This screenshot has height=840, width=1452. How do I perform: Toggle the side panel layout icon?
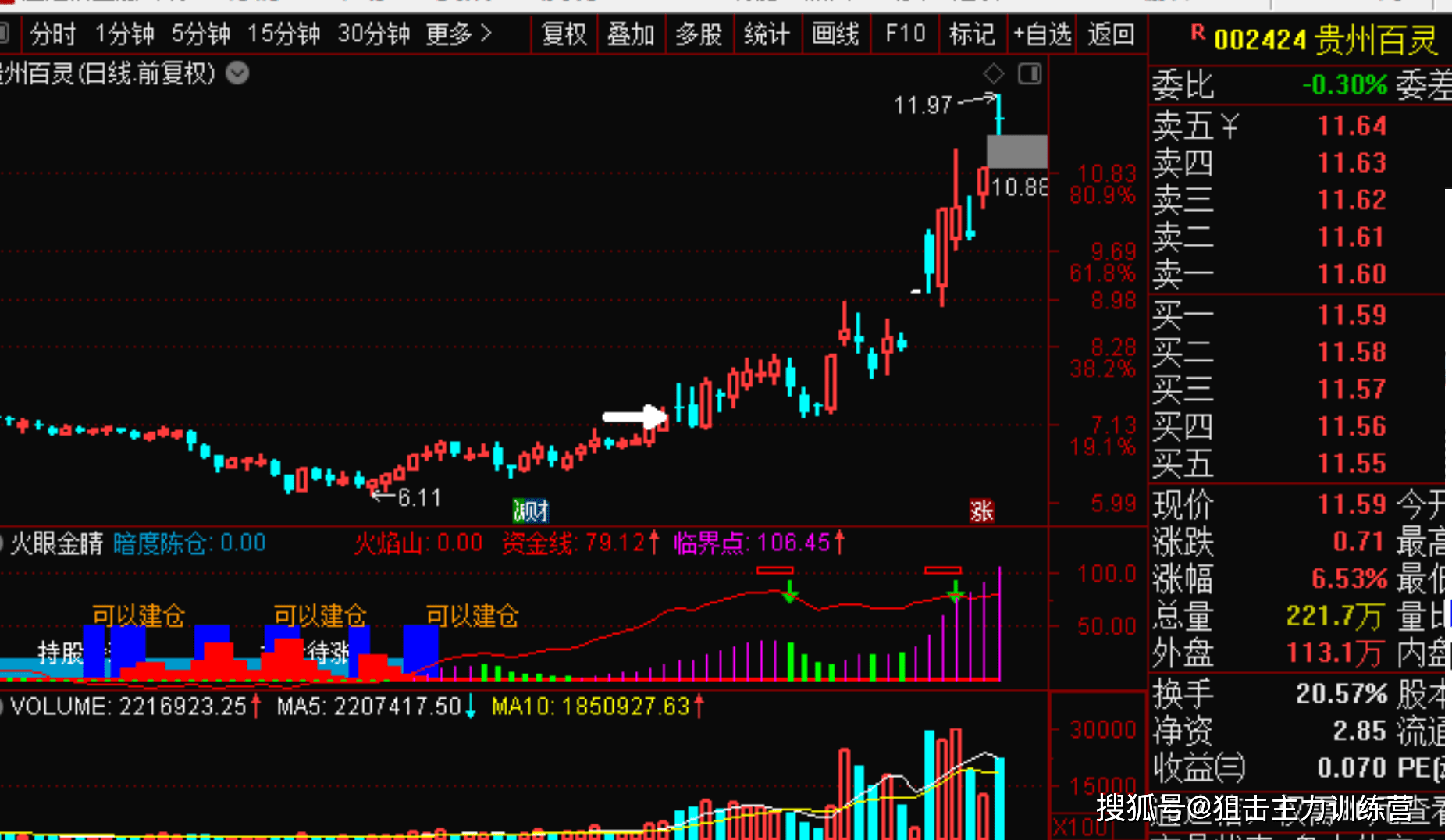click(1030, 74)
